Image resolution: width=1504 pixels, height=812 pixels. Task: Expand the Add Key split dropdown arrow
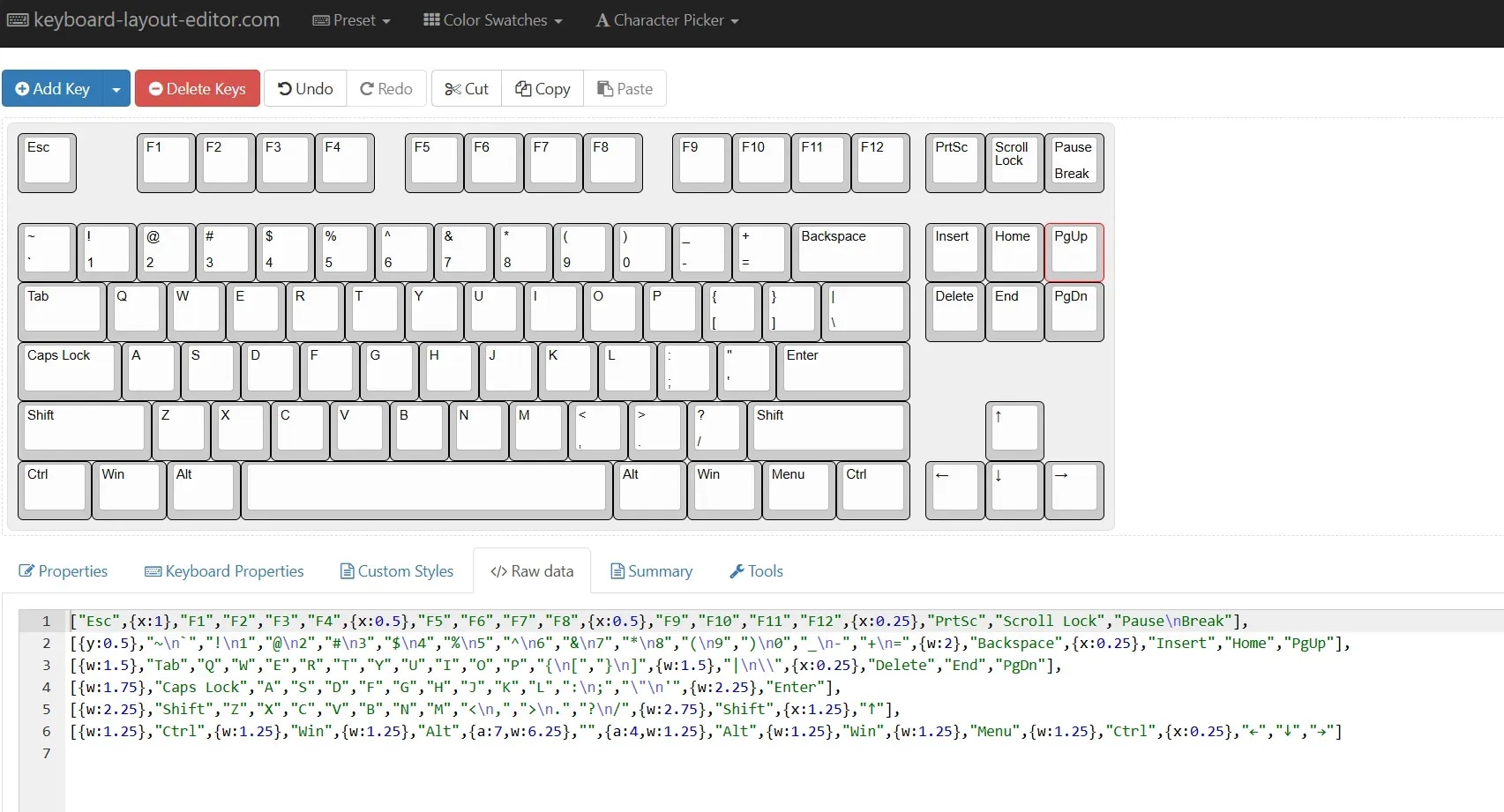click(116, 88)
